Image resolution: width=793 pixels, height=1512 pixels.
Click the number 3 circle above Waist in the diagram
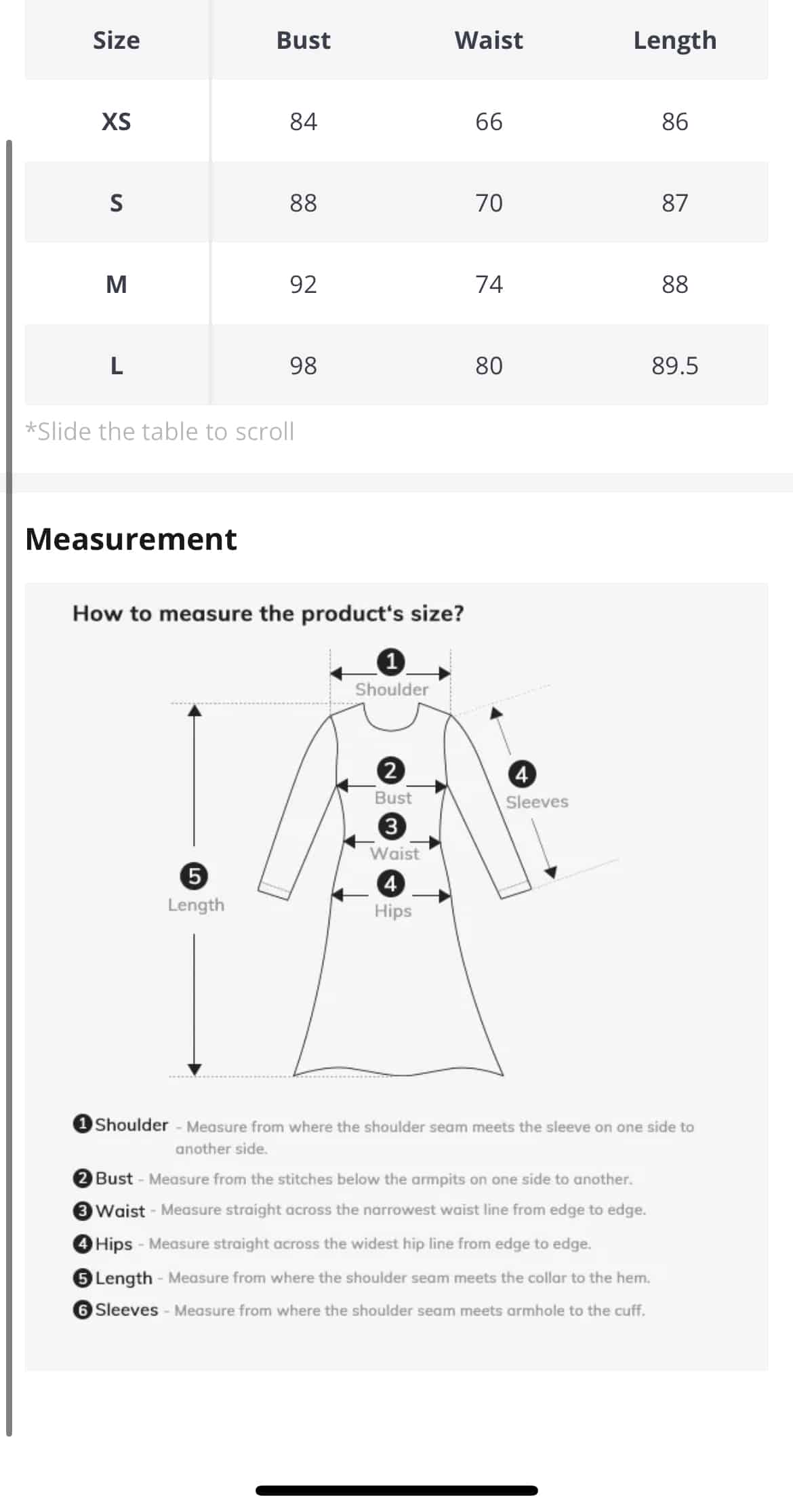(x=391, y=827)
